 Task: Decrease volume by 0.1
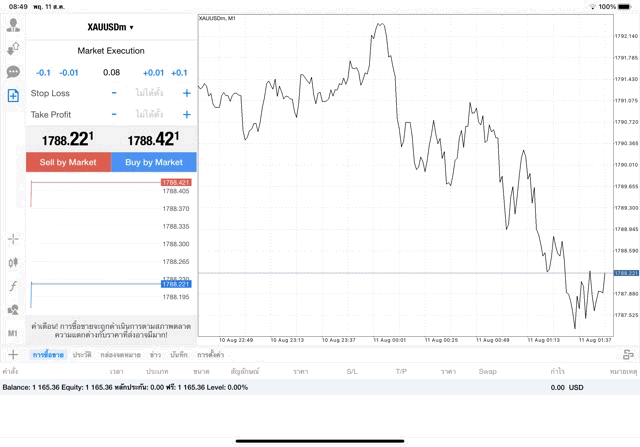(43, 73)
